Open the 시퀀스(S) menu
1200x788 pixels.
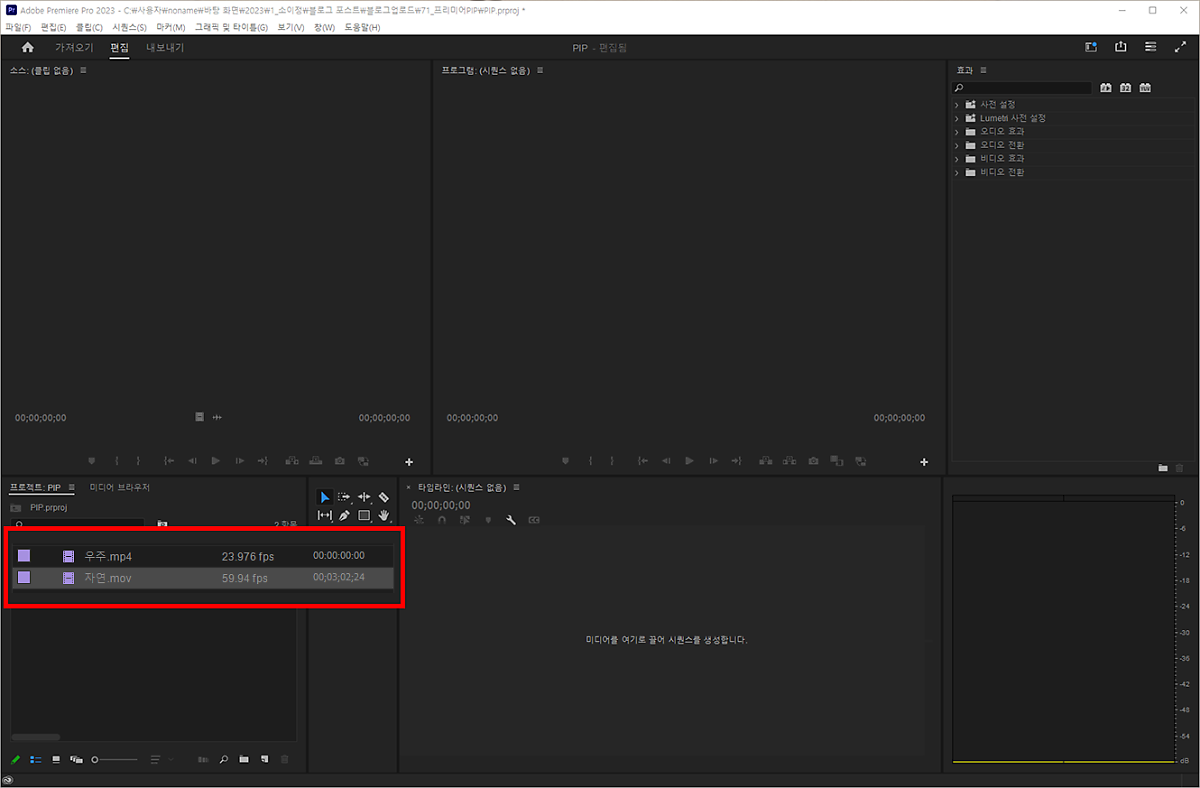pyautogui.click(x=129, y=27)
